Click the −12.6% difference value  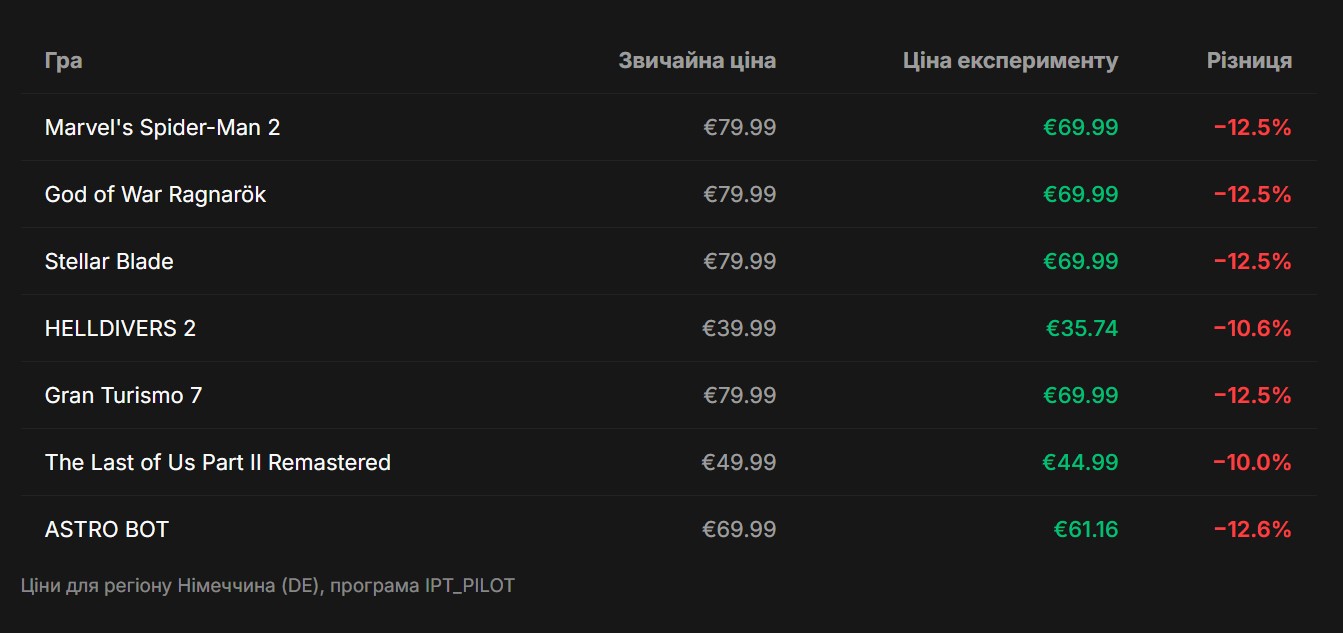1252,530
